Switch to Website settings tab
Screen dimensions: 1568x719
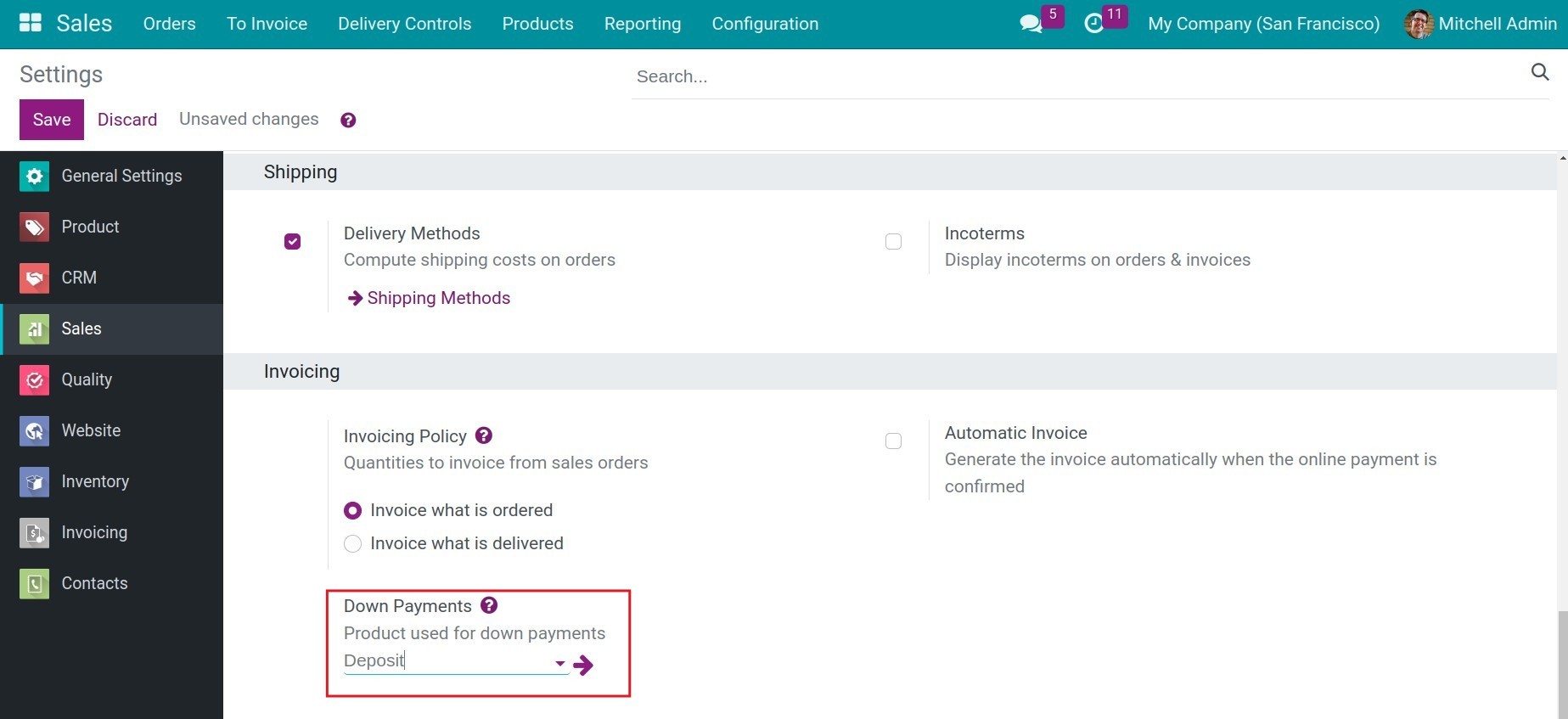pyautogui.click(x=111, y=430)
